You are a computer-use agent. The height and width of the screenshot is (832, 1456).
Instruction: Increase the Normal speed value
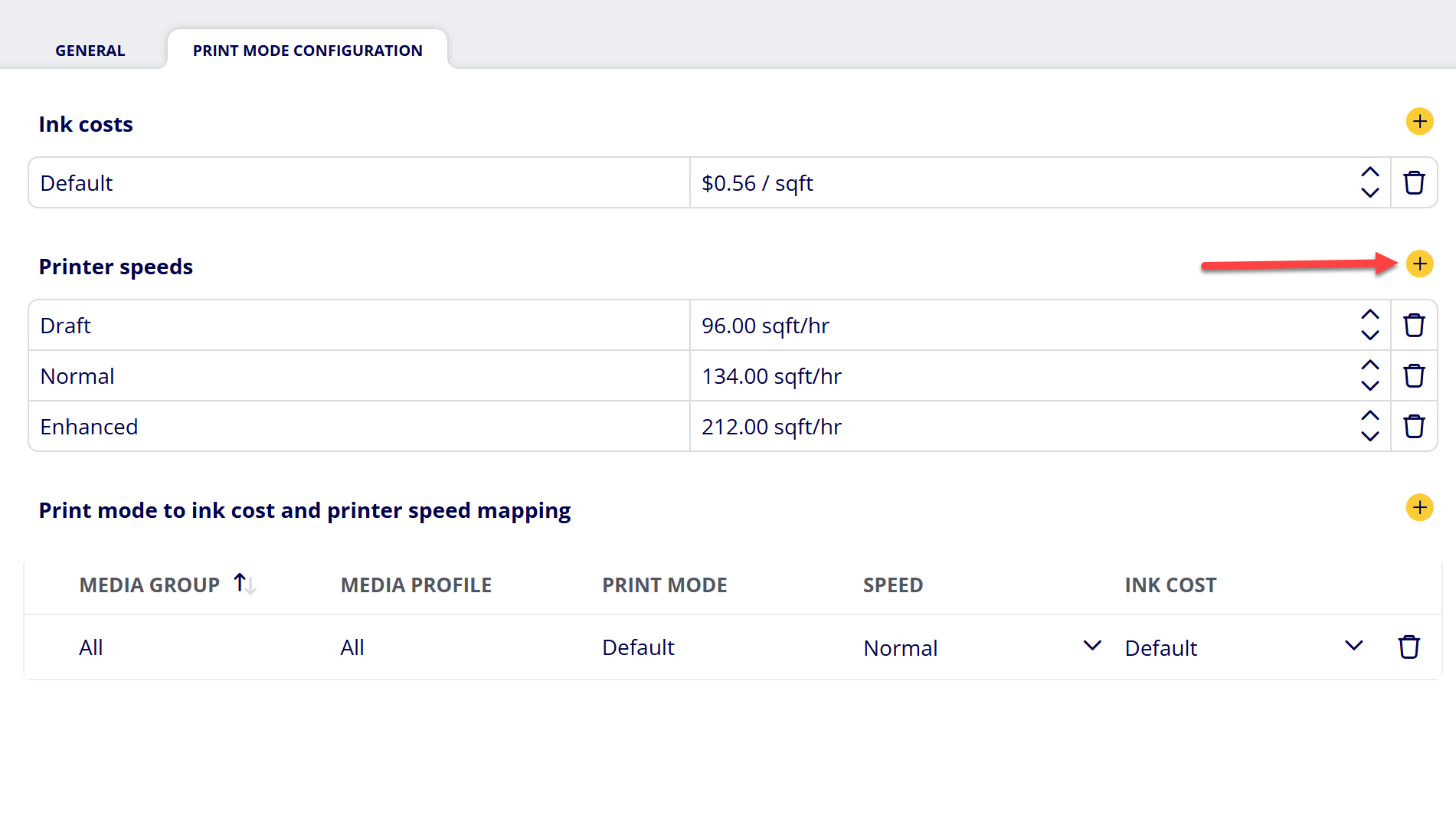[x=1370, y=365]
